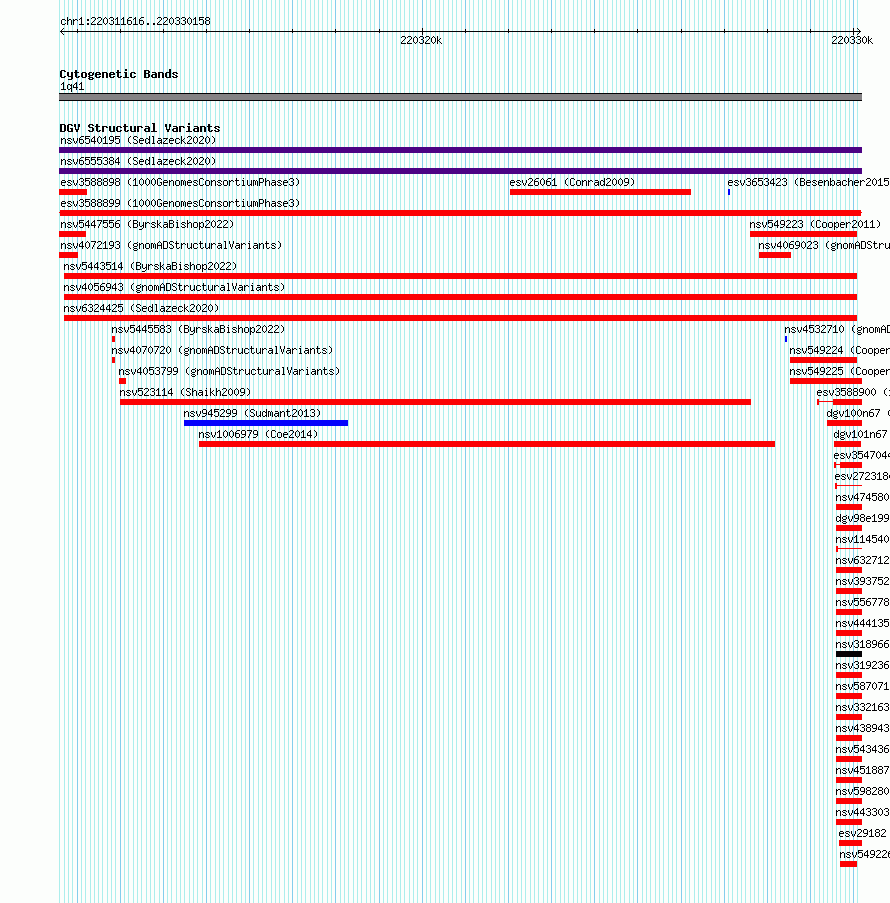The width and height of the screenshot is (890, 903).
Task: Click the dgv101n67 variant label
Action: pos(861,435)
